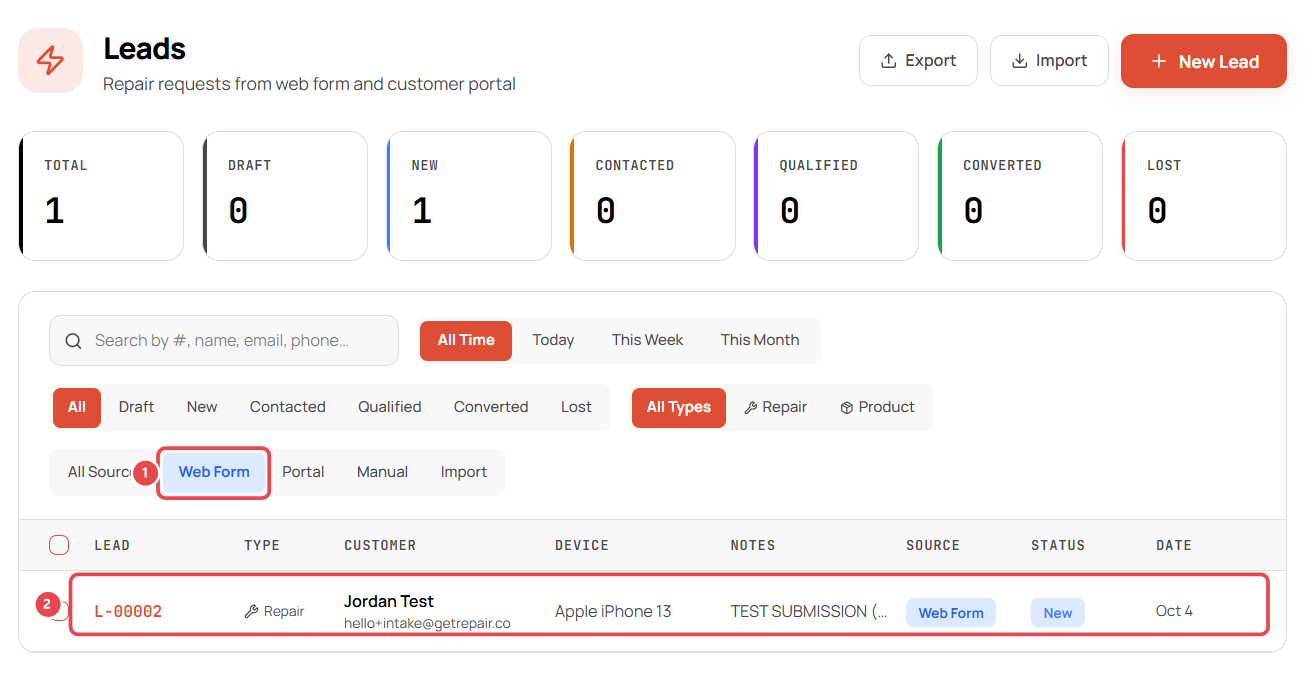Click the Draft stat card

pos(285,196)
